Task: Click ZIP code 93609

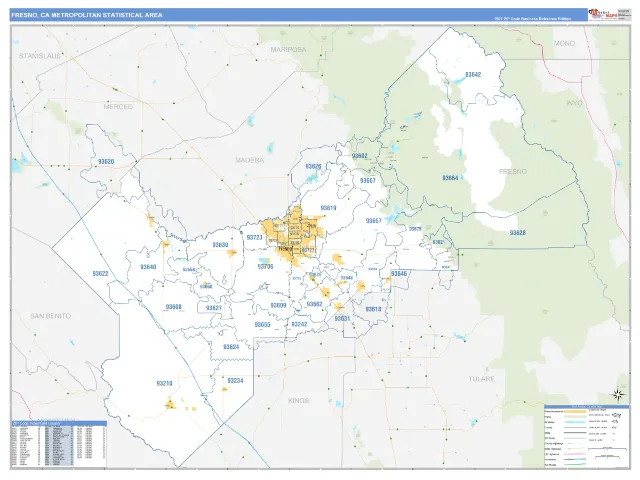Action: [x=278, y=305]
